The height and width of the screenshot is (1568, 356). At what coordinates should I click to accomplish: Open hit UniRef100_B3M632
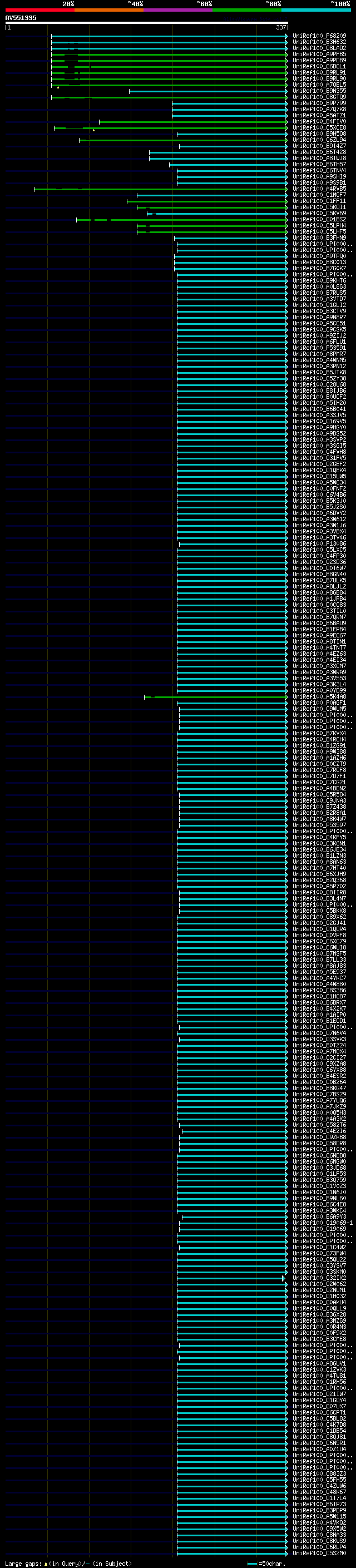click(x=319, y=42)
